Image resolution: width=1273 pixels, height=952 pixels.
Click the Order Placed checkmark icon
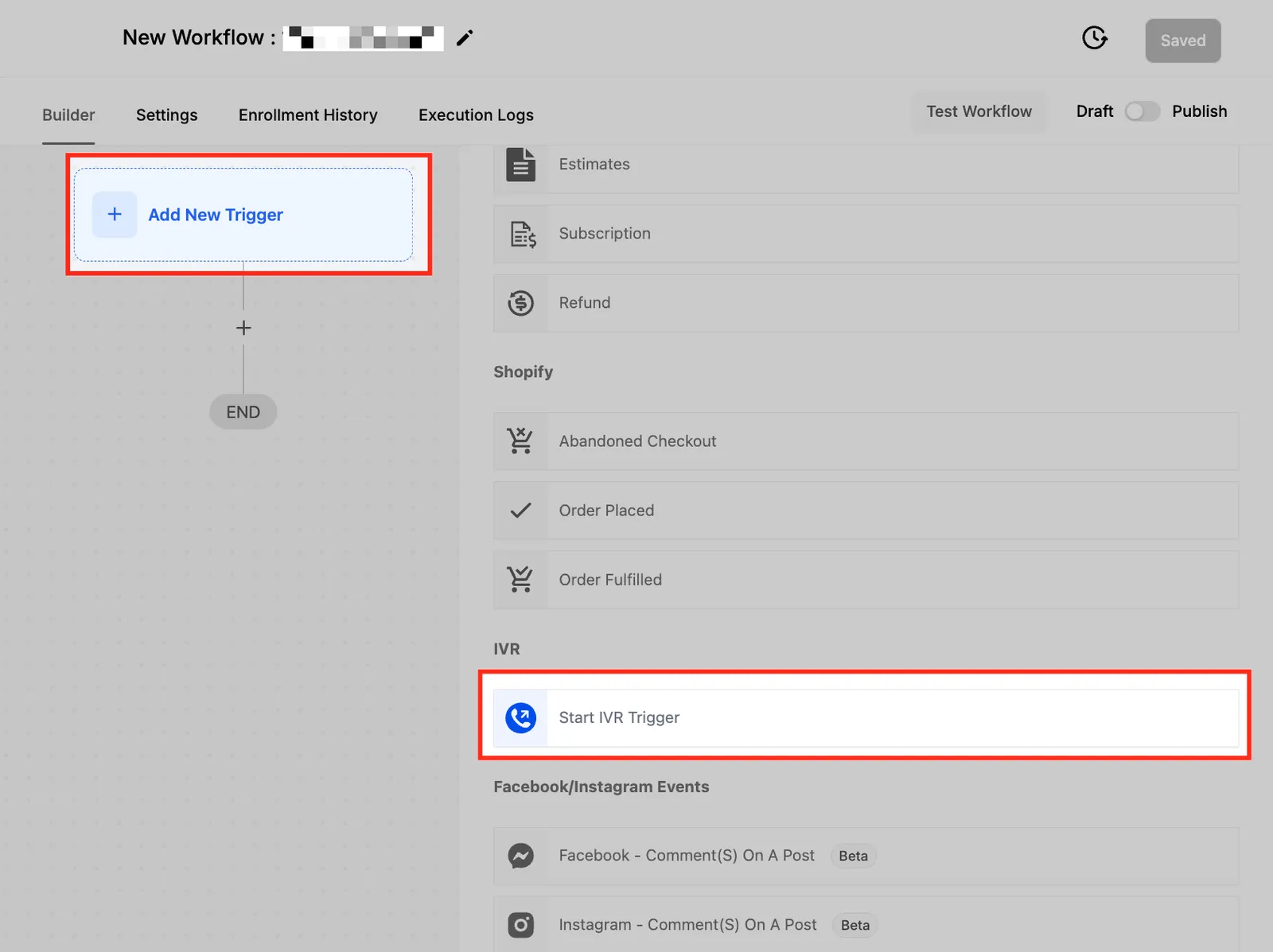(x=521, y=511)
